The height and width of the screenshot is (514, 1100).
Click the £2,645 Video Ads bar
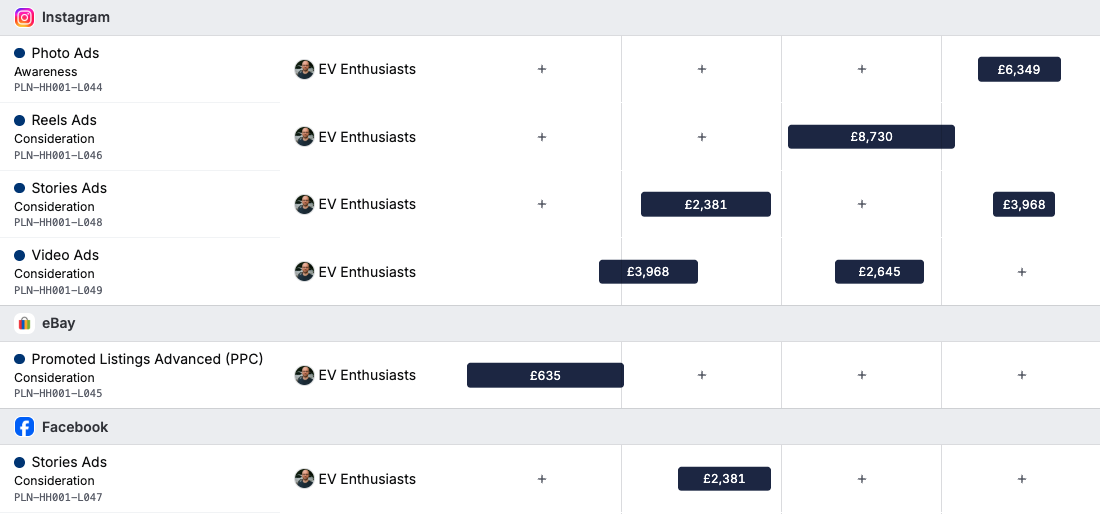879,272
